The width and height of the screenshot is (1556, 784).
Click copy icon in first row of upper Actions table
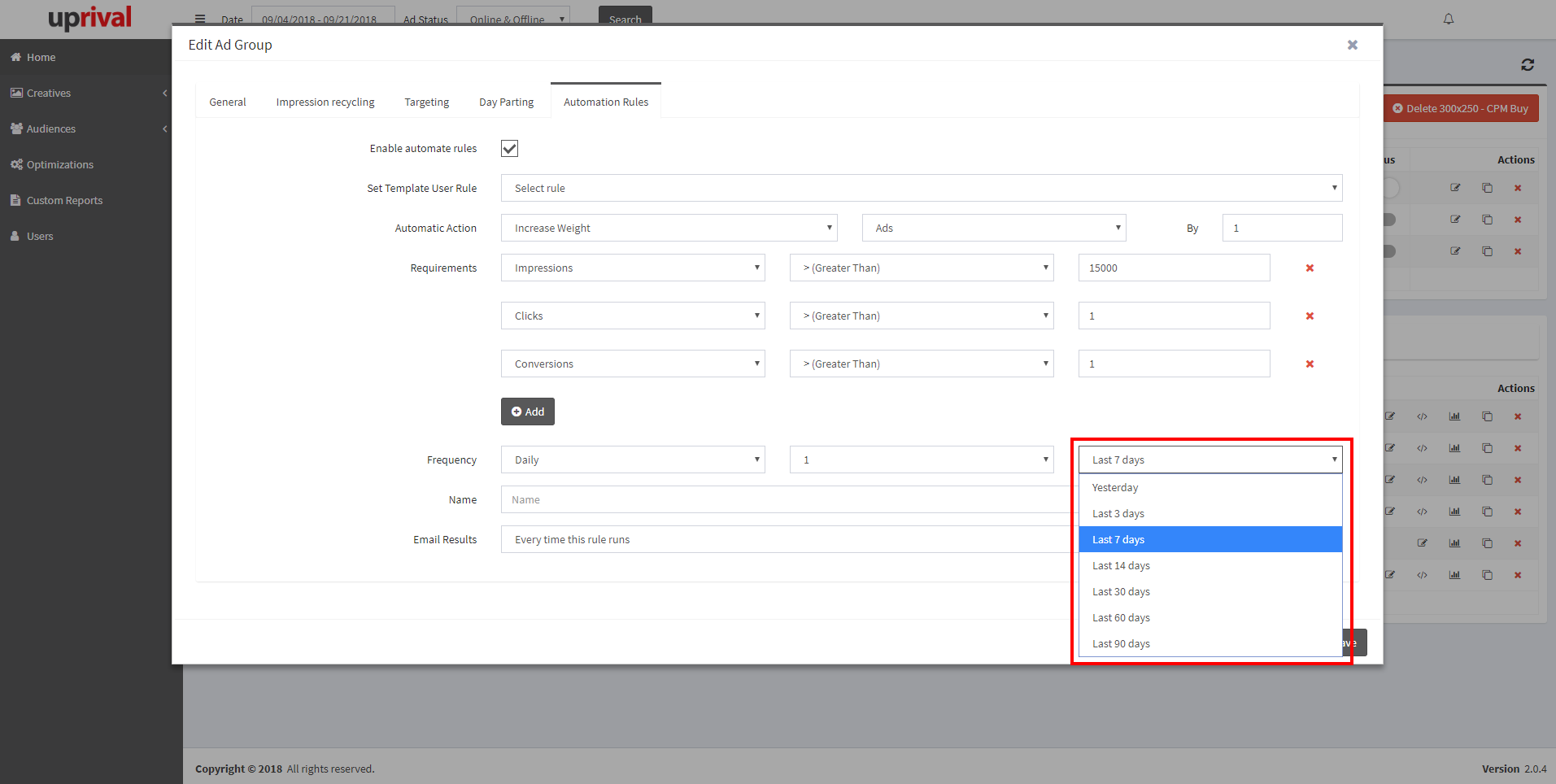pos(1487,188)
